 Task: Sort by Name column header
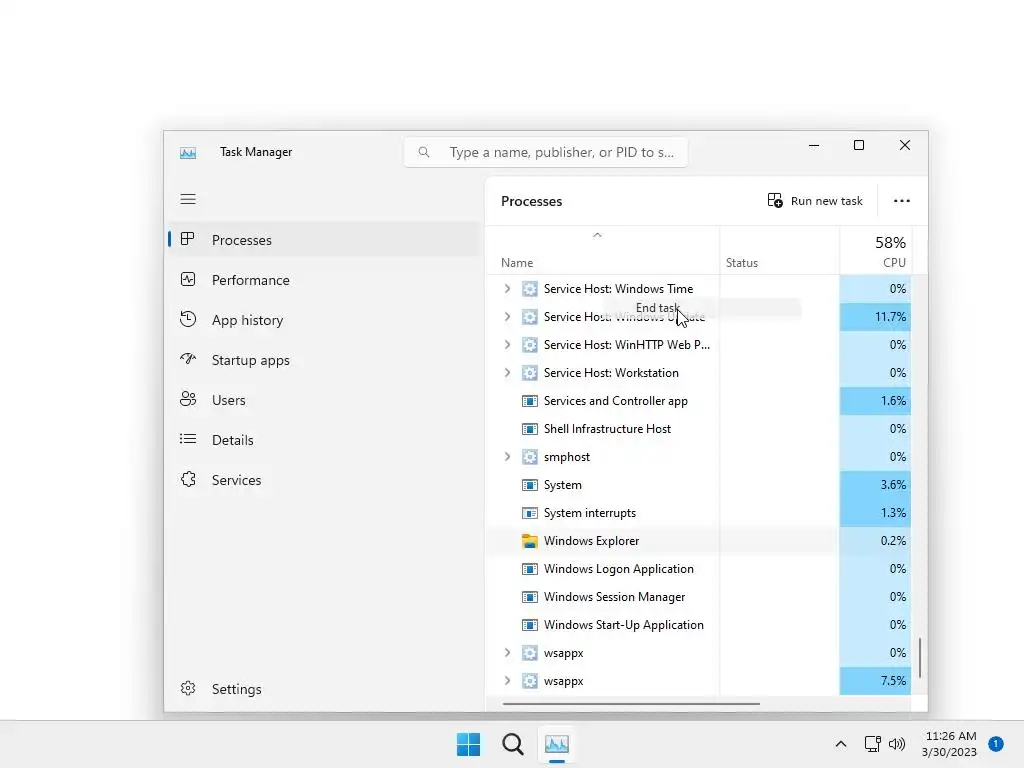[x=602, y=250]
